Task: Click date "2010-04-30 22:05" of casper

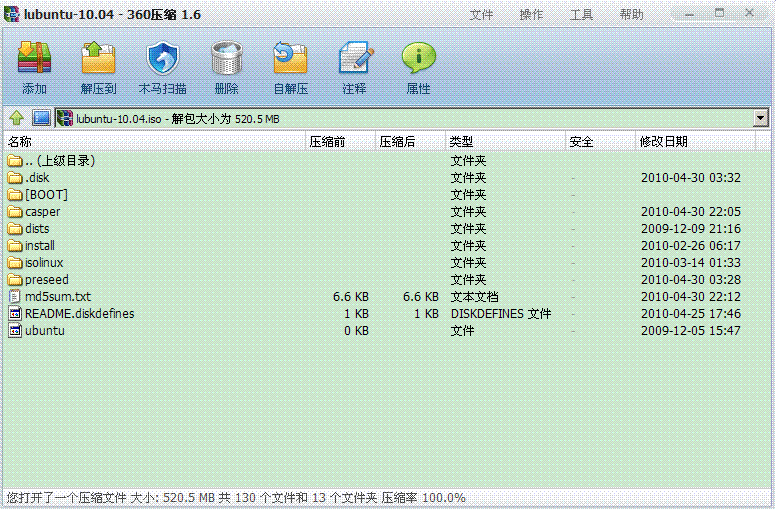Action: (691, 212)
